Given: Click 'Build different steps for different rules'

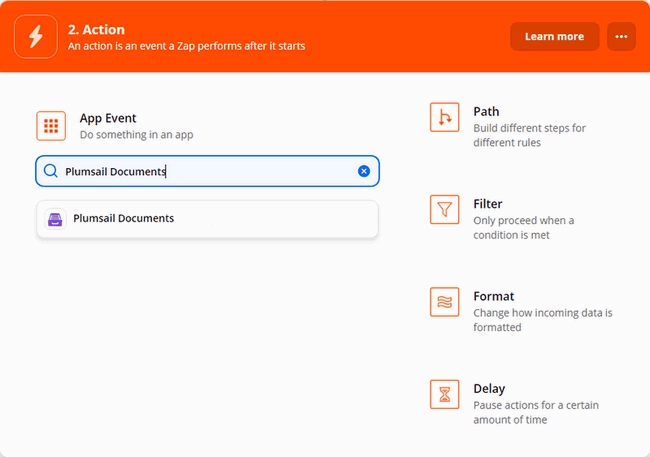Looking at the screenshot, I should click(x=529, y=135).
